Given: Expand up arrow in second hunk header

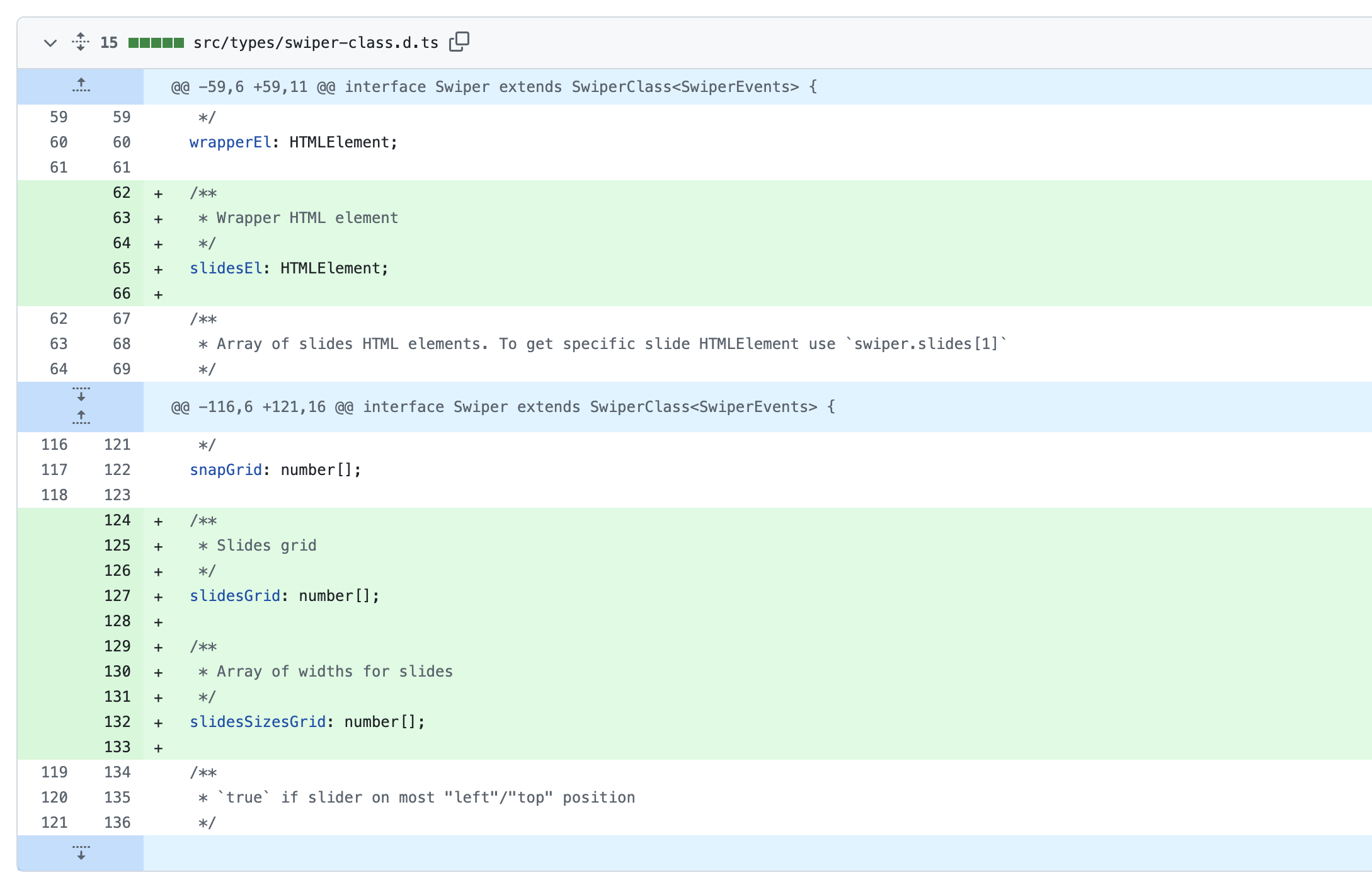Looking at the screenshot, I should click(81, 417).
